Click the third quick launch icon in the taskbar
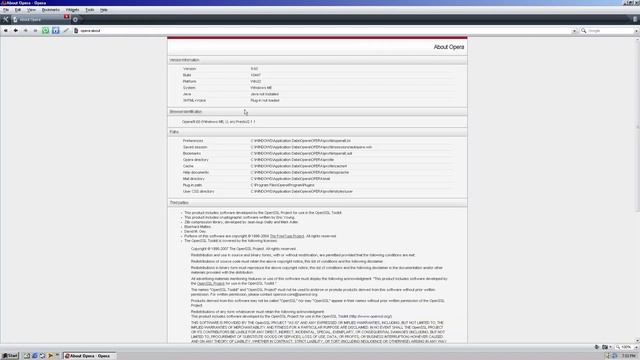 tap(42, 356)
